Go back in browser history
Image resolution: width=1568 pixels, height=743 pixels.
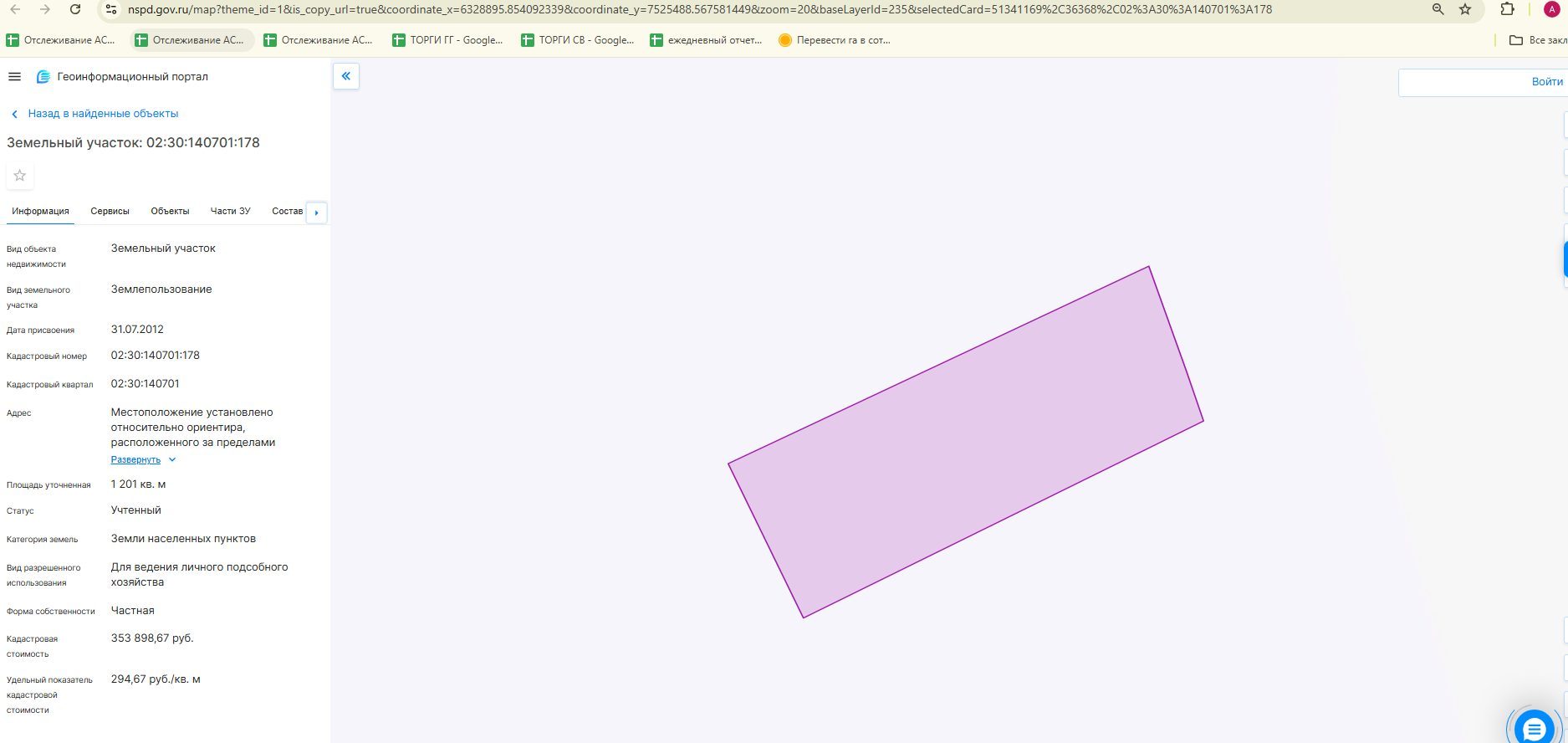pyautogui.click(x=15, y=9)
